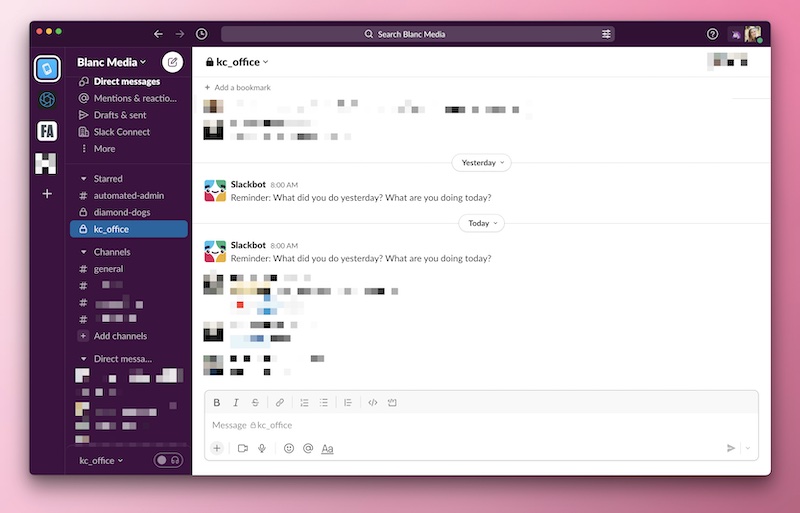Collapse the Channels section
This screenshot has width=800, height=513.
[x=84, y=252]
